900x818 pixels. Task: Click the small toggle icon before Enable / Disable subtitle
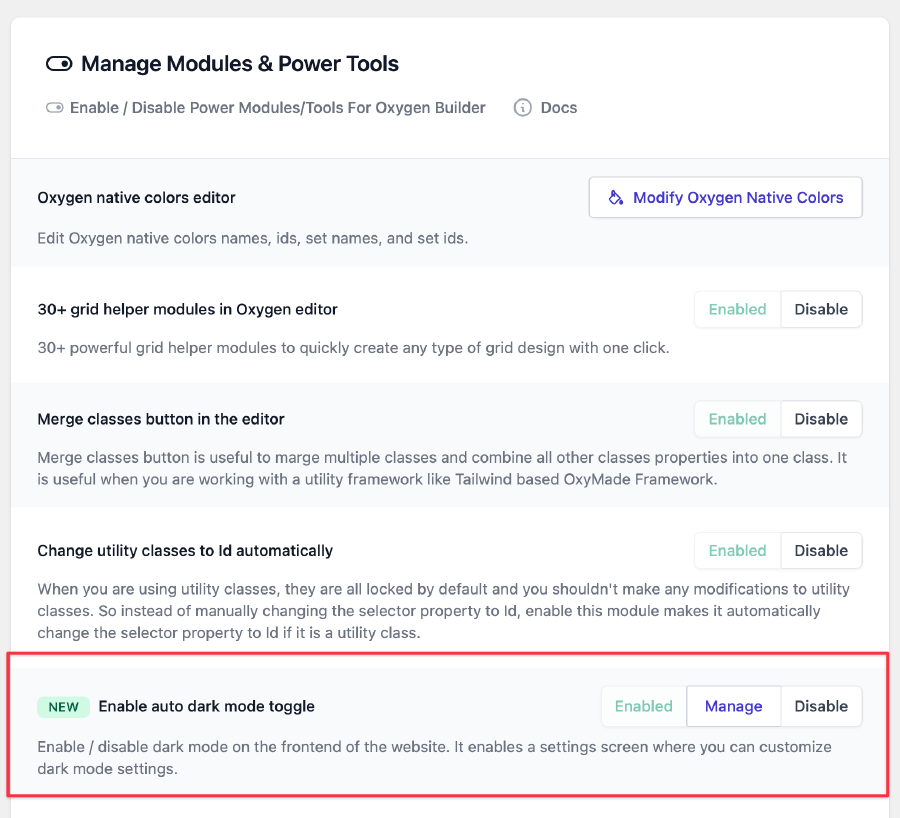[x=55, y=108]
